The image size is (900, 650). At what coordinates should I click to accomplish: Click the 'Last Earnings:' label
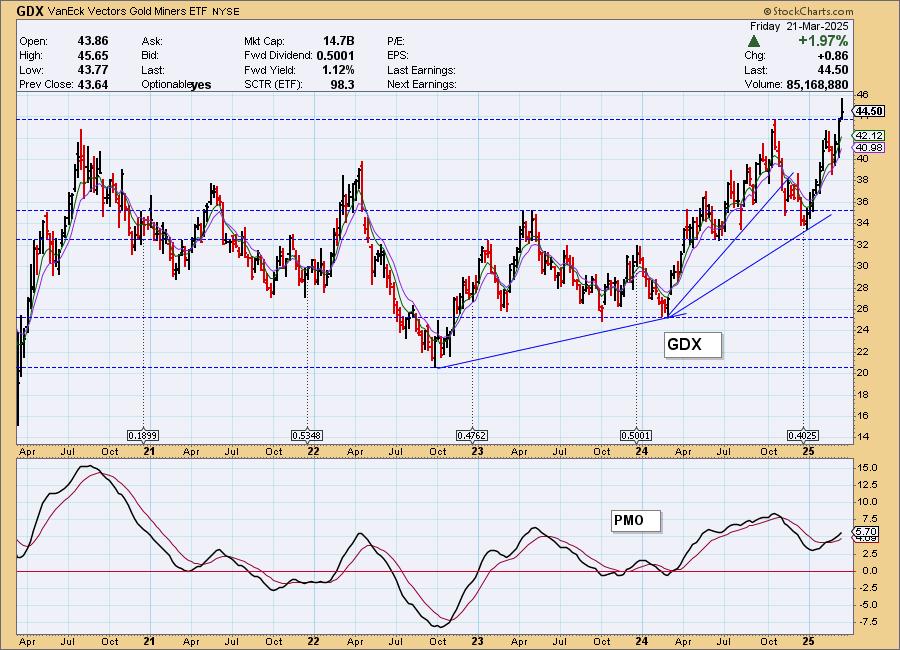tap(421, 70)
